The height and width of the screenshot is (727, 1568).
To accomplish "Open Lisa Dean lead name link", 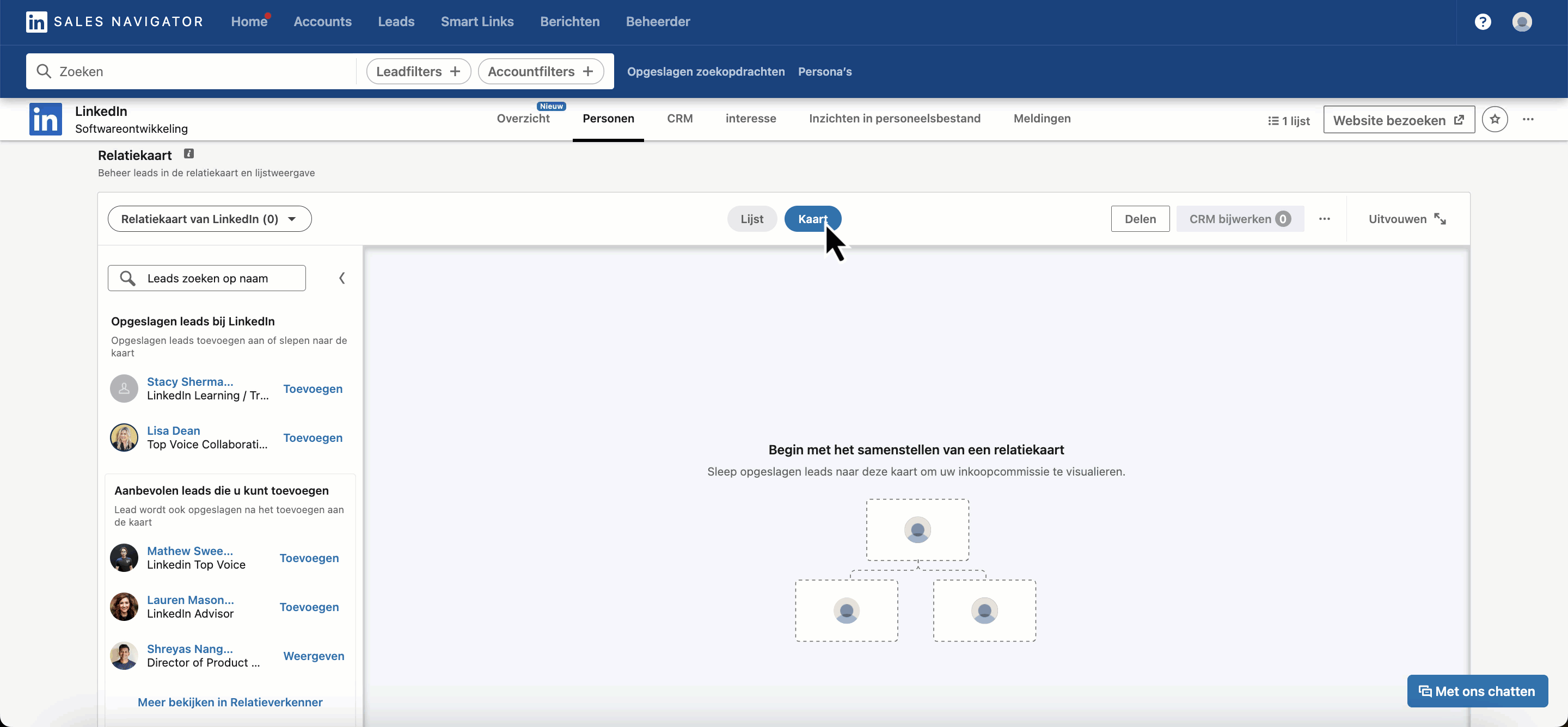I will [x=174, y=431].
